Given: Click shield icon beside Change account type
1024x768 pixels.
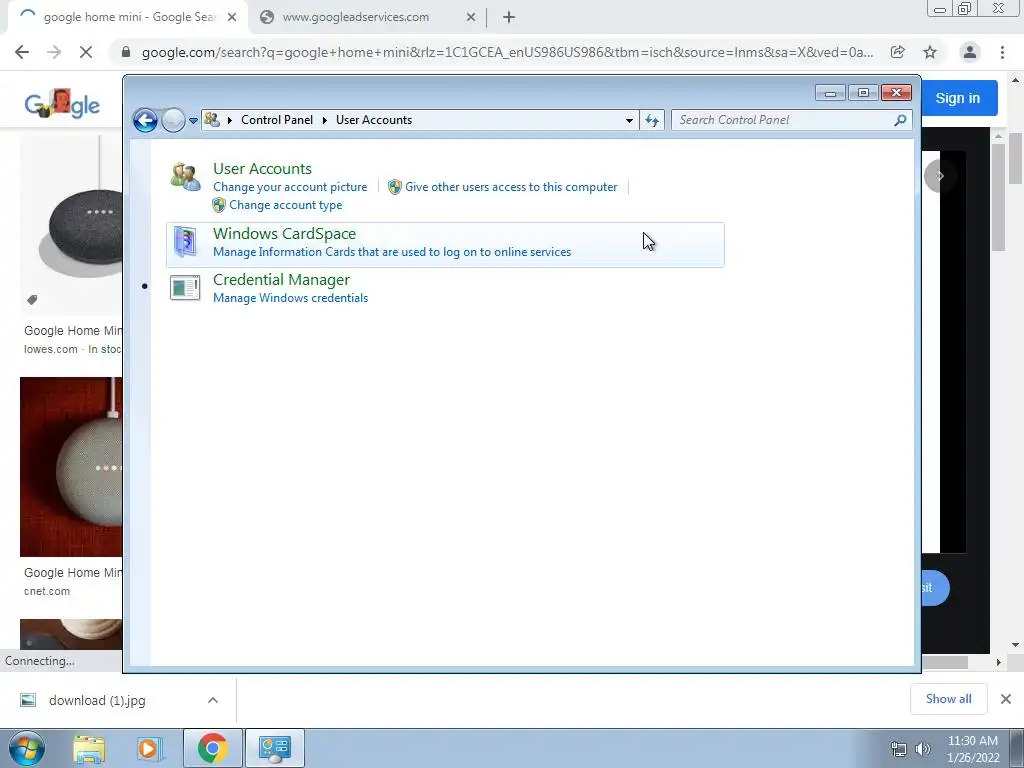Looking at the screenshot, I should coord(219,205).
